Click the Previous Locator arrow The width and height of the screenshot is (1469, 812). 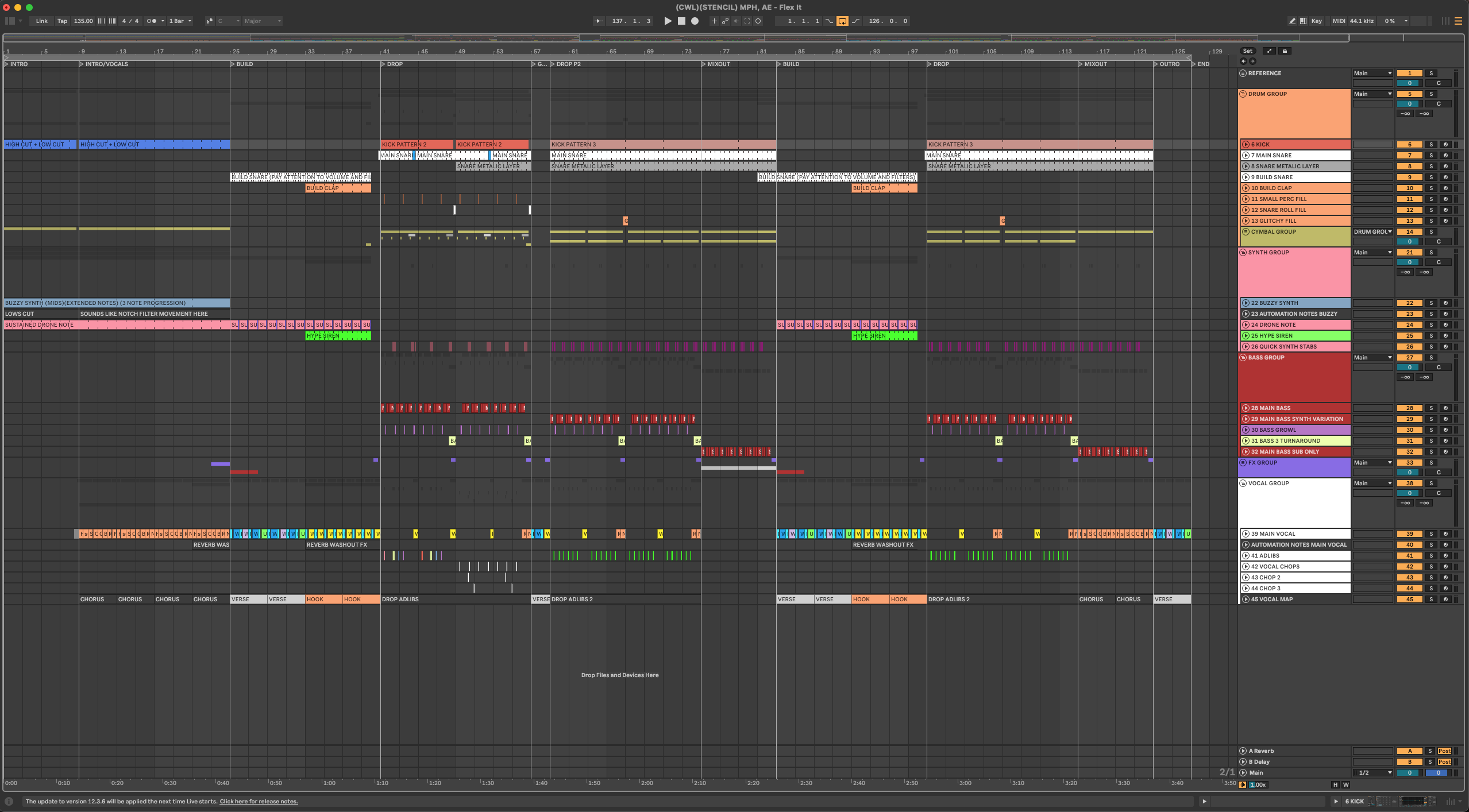point(1243,61)
